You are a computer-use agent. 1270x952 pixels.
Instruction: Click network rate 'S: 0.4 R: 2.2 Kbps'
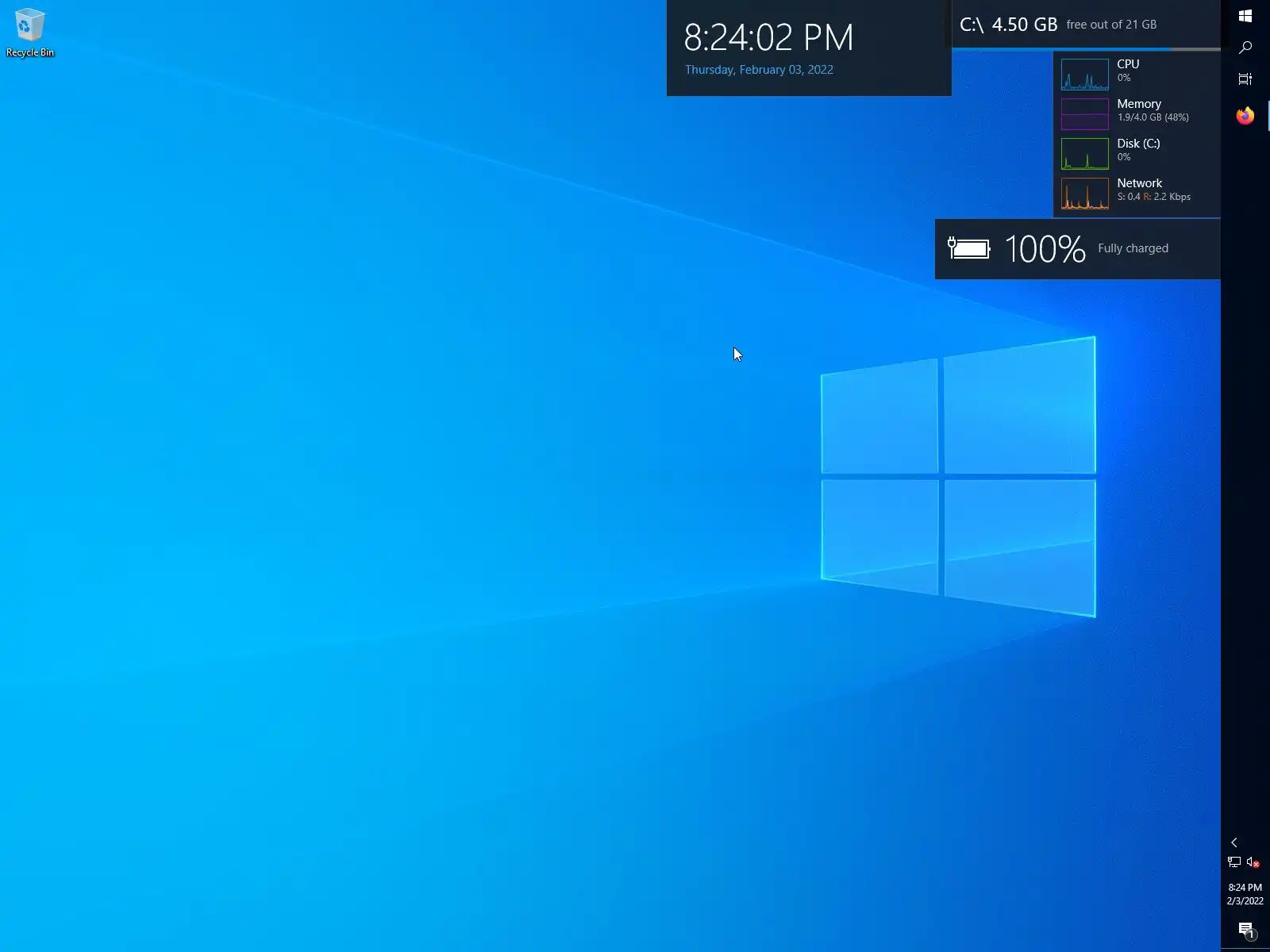1154,197
